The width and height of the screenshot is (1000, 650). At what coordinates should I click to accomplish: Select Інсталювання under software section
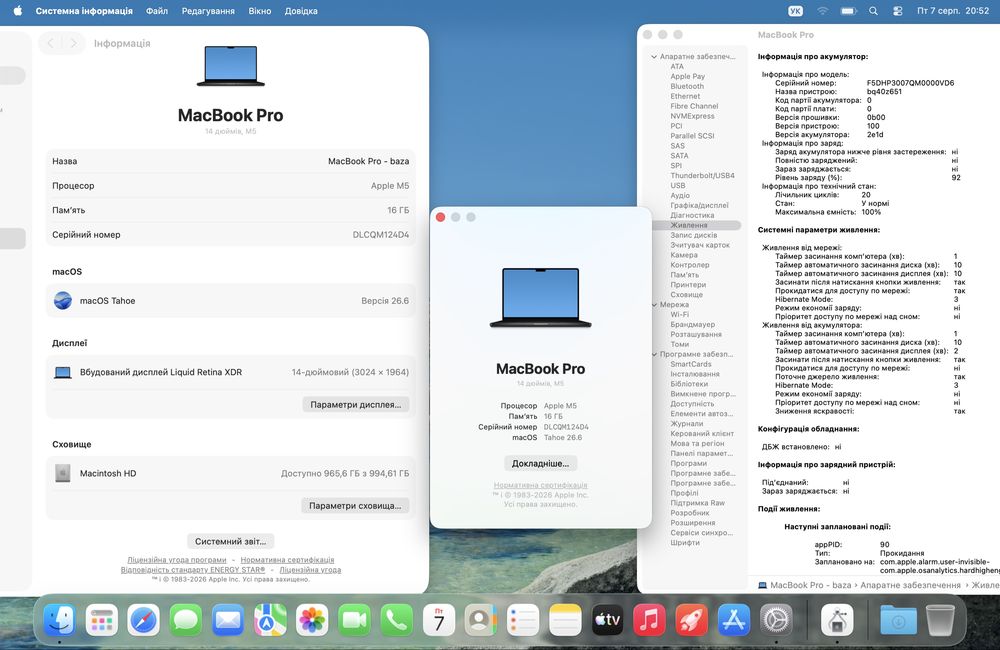click(695, 374)
